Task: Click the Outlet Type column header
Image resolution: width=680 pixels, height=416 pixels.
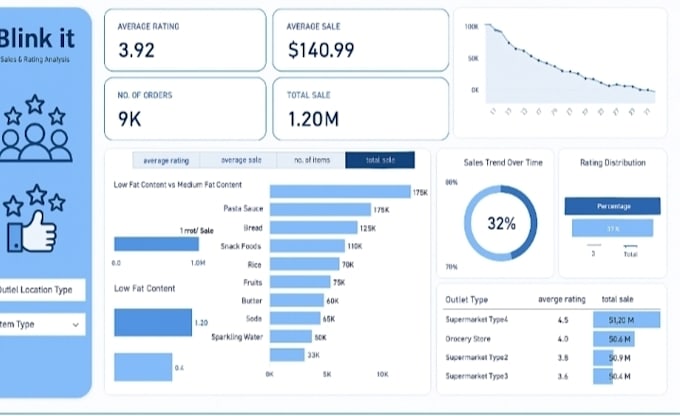Action: [467, 300]
